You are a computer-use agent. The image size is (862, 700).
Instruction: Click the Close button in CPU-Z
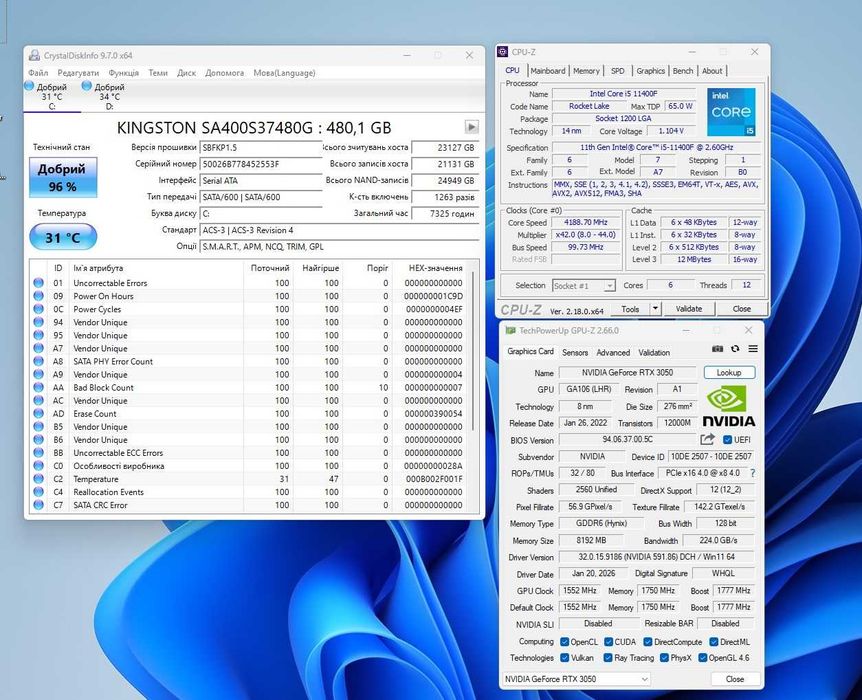(x=741, y=308)
